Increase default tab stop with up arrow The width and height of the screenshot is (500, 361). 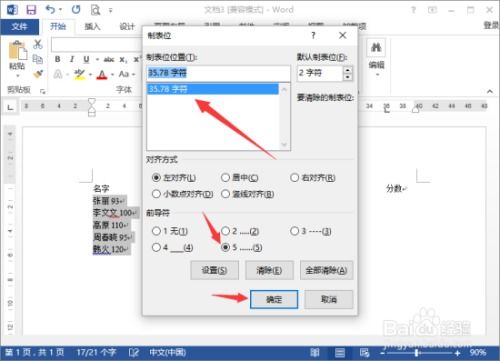click(x=348, y=70)
